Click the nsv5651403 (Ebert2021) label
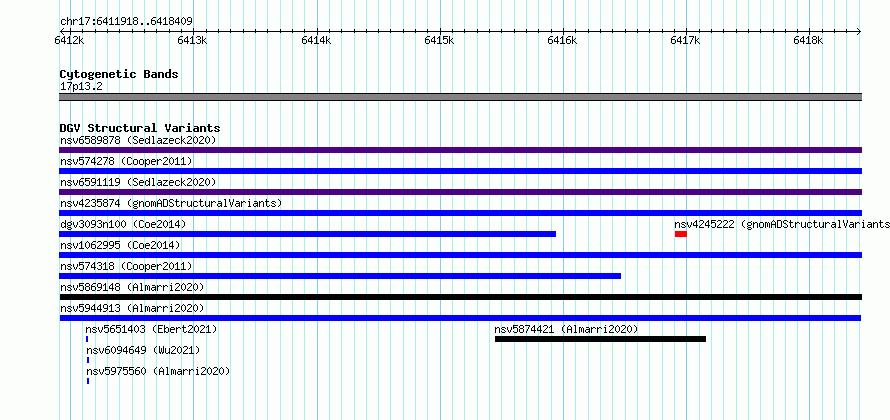The image size is (890, 420). coord(152,329)
